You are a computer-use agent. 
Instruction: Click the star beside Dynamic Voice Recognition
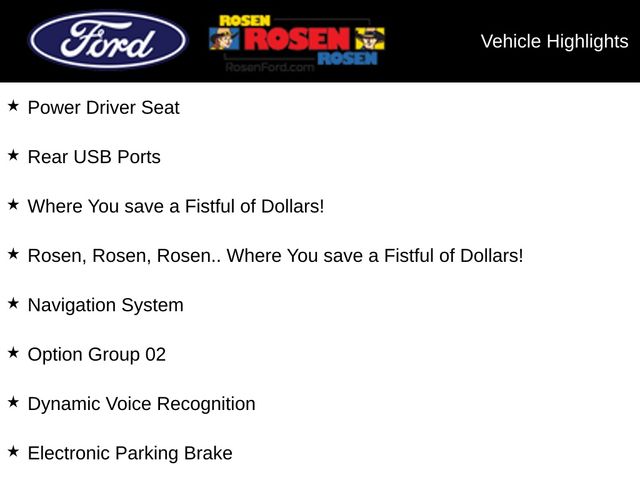pos(13,402)
